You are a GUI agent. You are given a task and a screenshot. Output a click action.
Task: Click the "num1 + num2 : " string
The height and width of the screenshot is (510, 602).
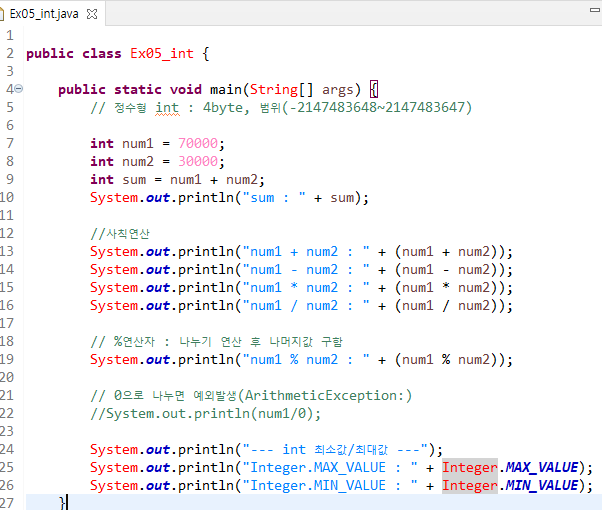point(306,252)
